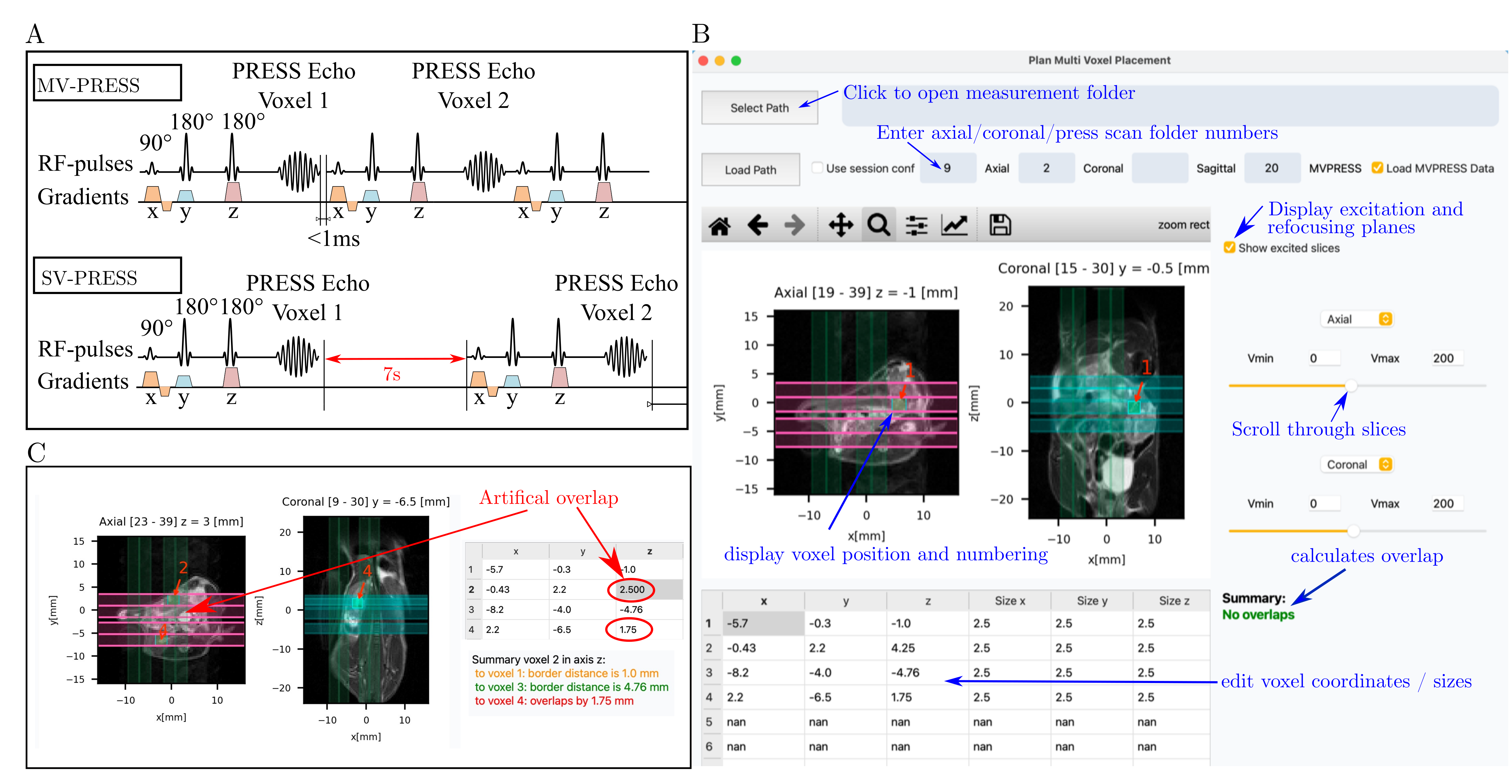Viewport: 1512px width, 784px height.
Task: Select the Pan move tool icon
Action: pos(841,225)
